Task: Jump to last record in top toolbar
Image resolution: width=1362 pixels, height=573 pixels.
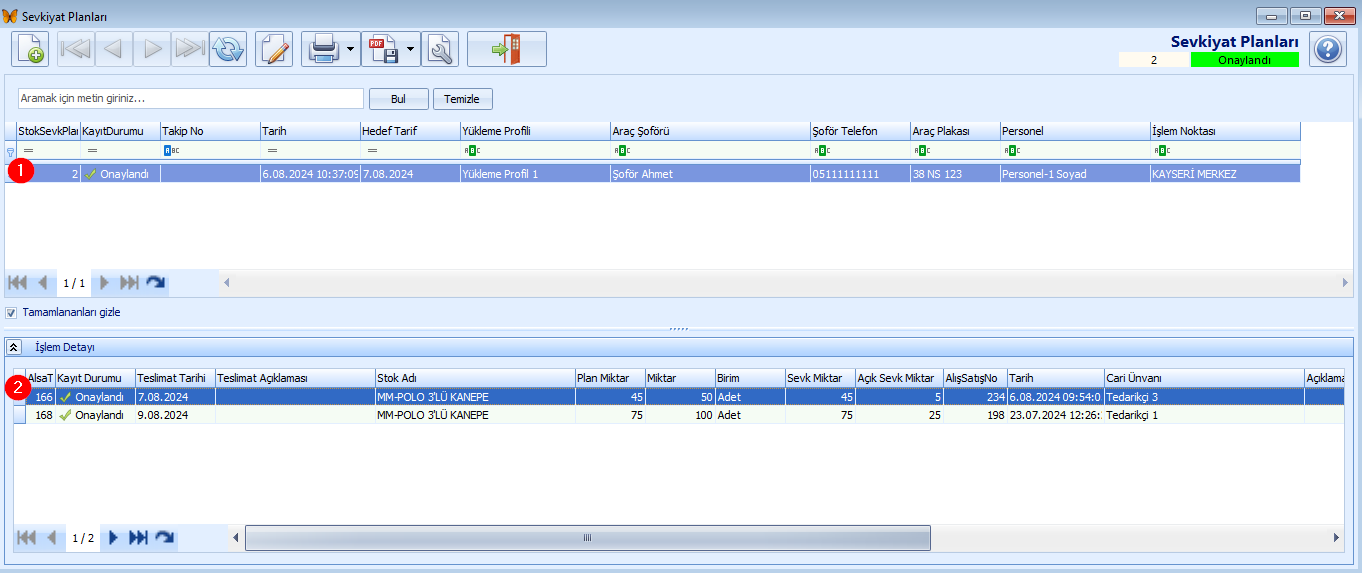Action: coord(190,49)
